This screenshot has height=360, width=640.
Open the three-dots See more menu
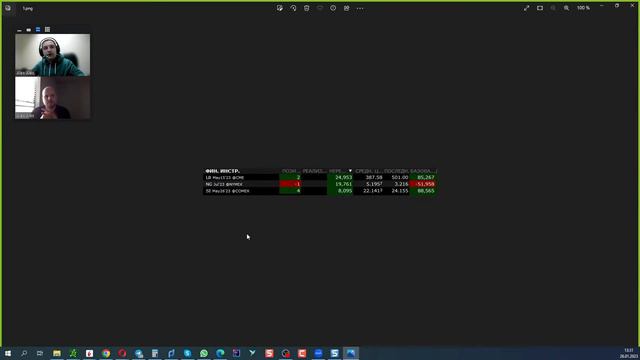pos(360,8)
